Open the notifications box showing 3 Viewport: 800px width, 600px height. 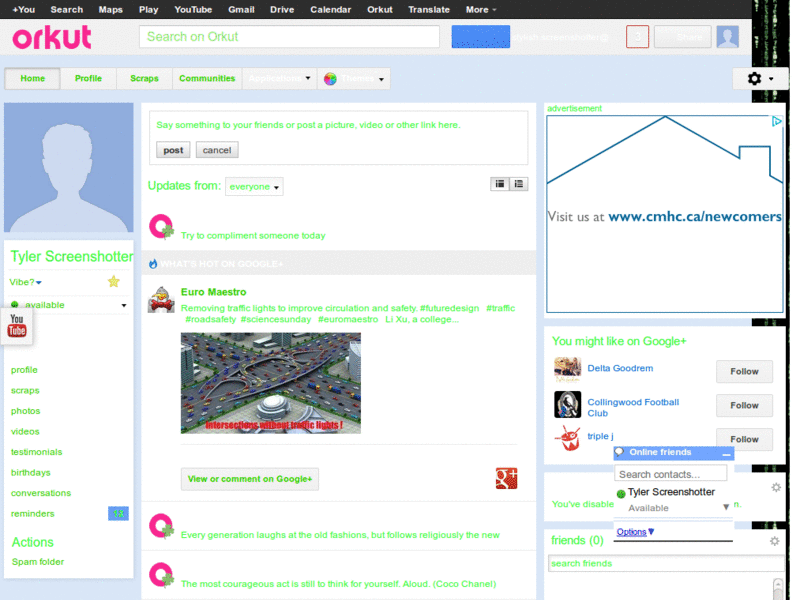pyautogui.click(x=637, y=37)
